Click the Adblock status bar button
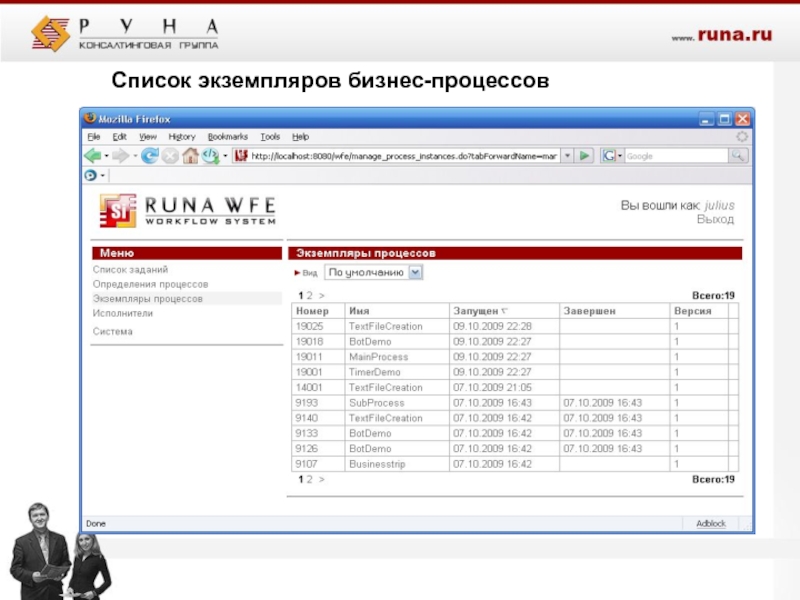Image resolution: width=800 pixels, height=600 pixels. (711, 523)
